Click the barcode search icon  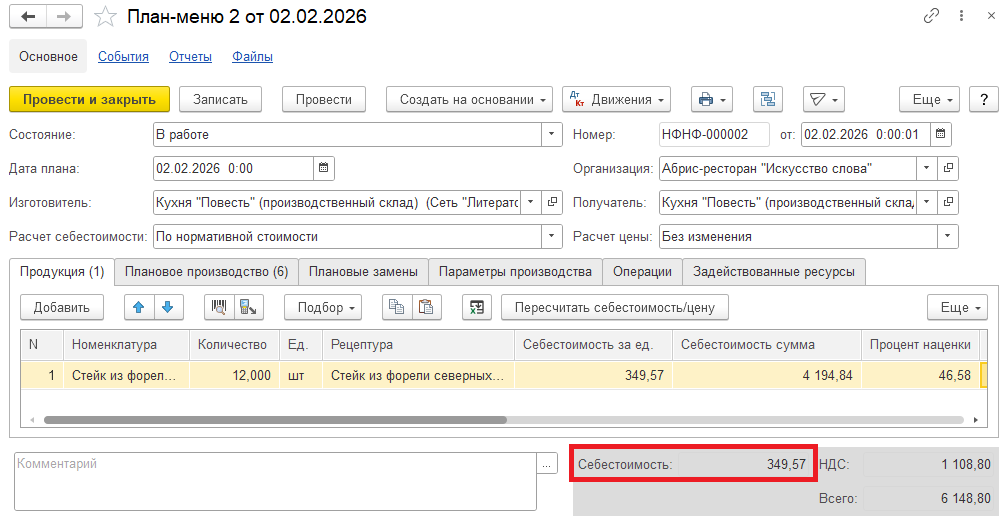pos(219,307)
